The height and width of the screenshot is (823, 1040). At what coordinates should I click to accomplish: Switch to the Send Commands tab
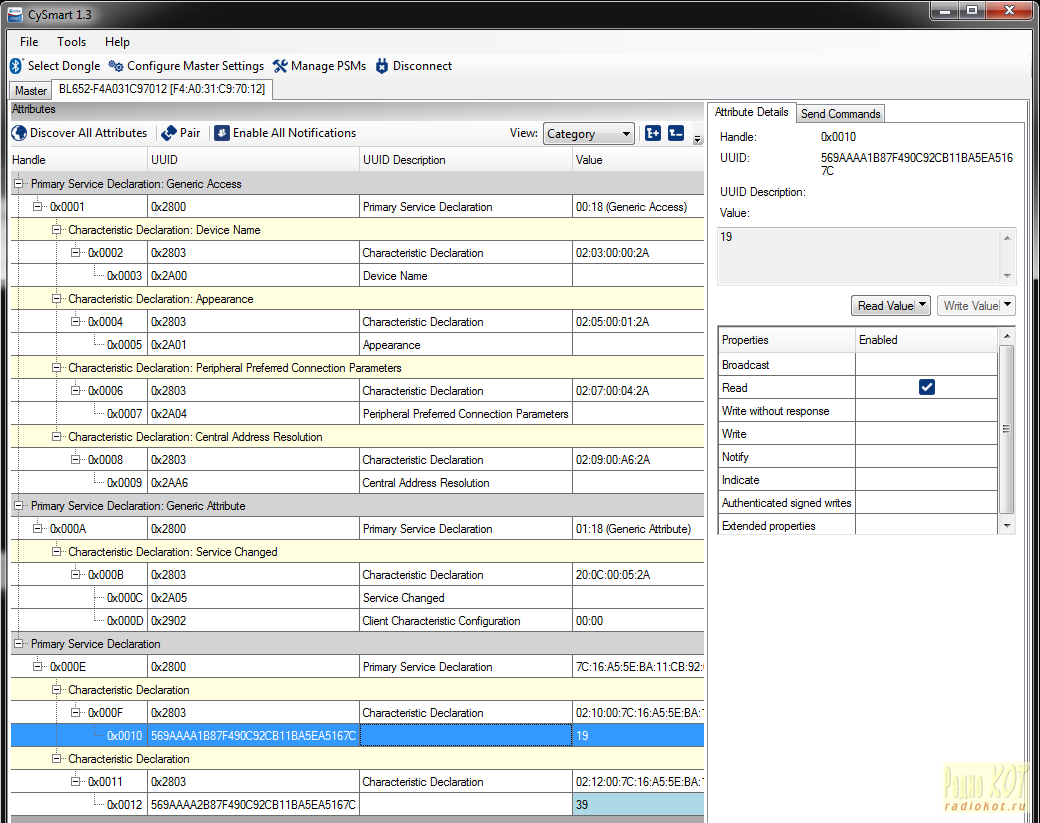pos(840,113)
